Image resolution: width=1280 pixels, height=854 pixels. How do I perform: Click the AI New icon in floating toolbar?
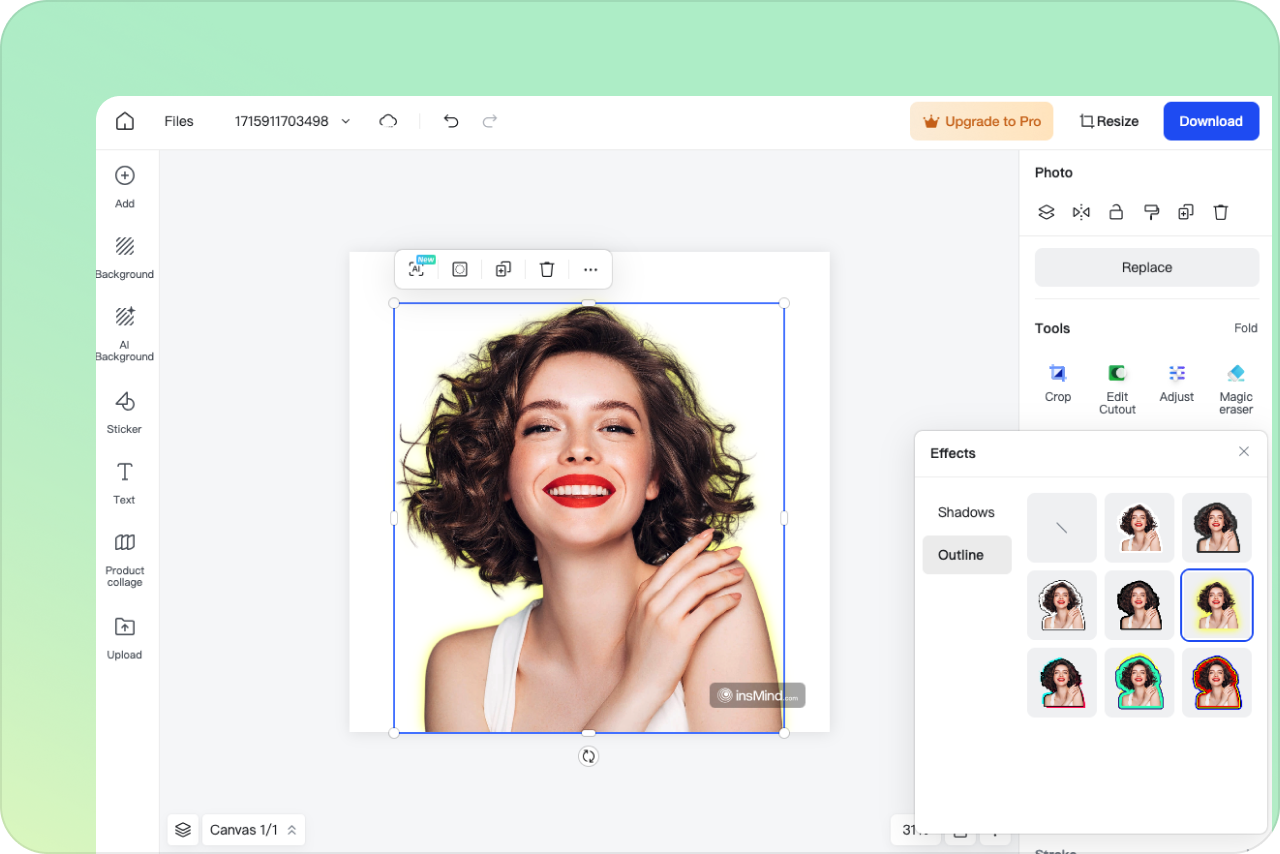click(x=418, y=268)
